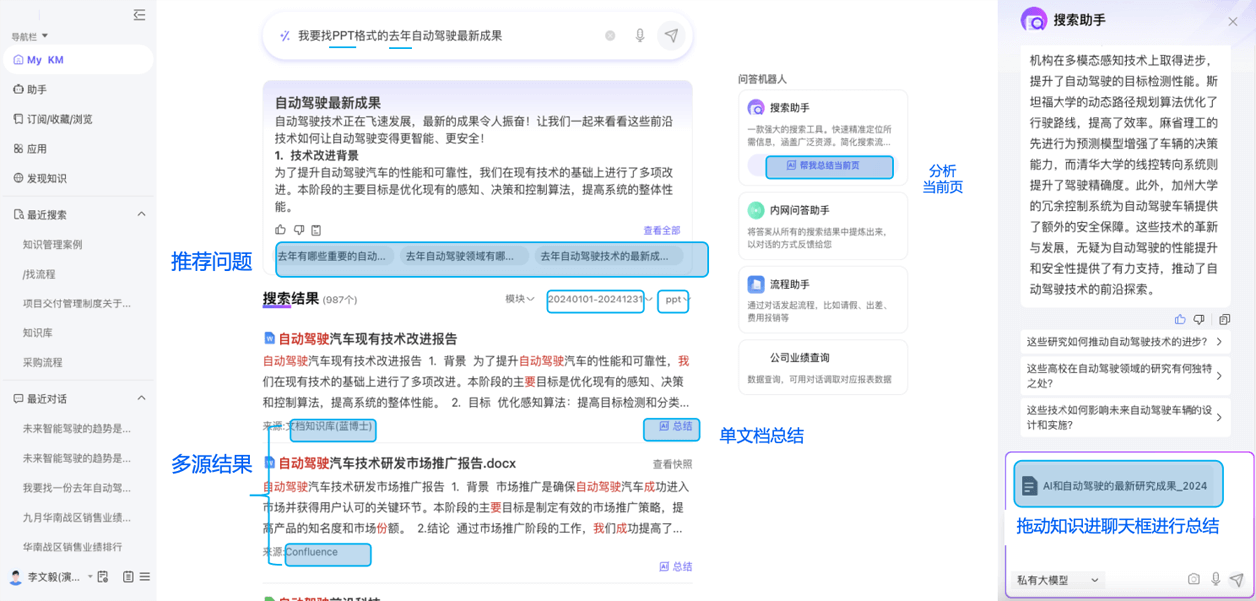1256x601 pixels.
Task: Click the microphone icon in the search bar
Action: pyautogui.click(x=640, y=36)
